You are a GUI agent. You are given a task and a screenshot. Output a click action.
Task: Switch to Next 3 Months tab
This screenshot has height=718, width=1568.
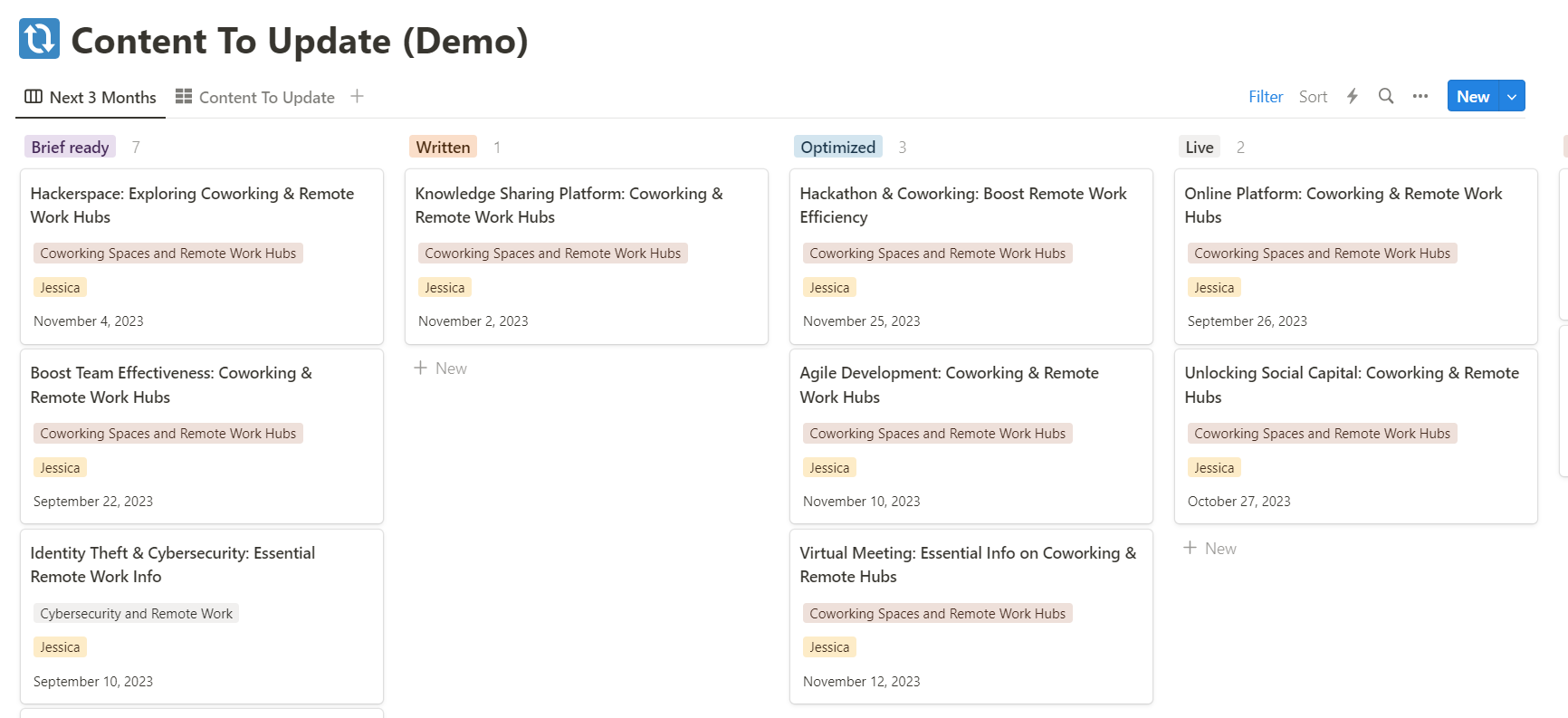[x=91, y=97]
